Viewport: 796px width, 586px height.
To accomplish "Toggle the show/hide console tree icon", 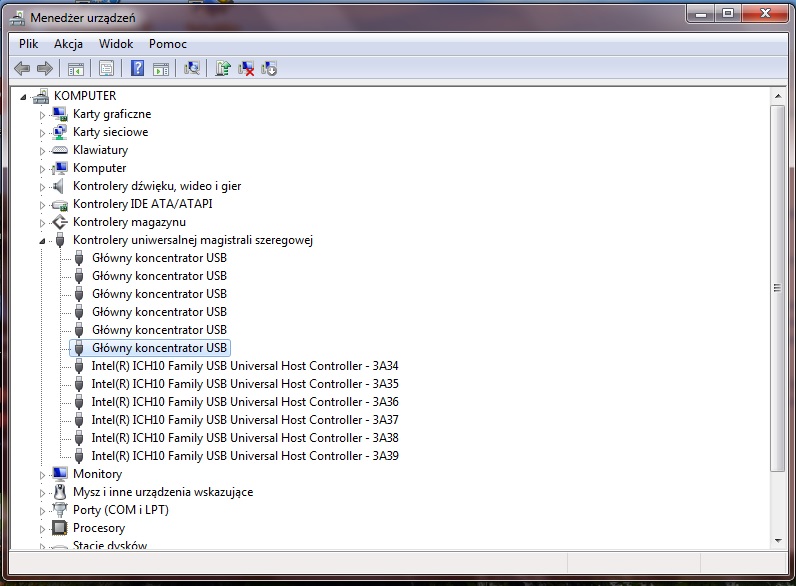I will (76, 69).
